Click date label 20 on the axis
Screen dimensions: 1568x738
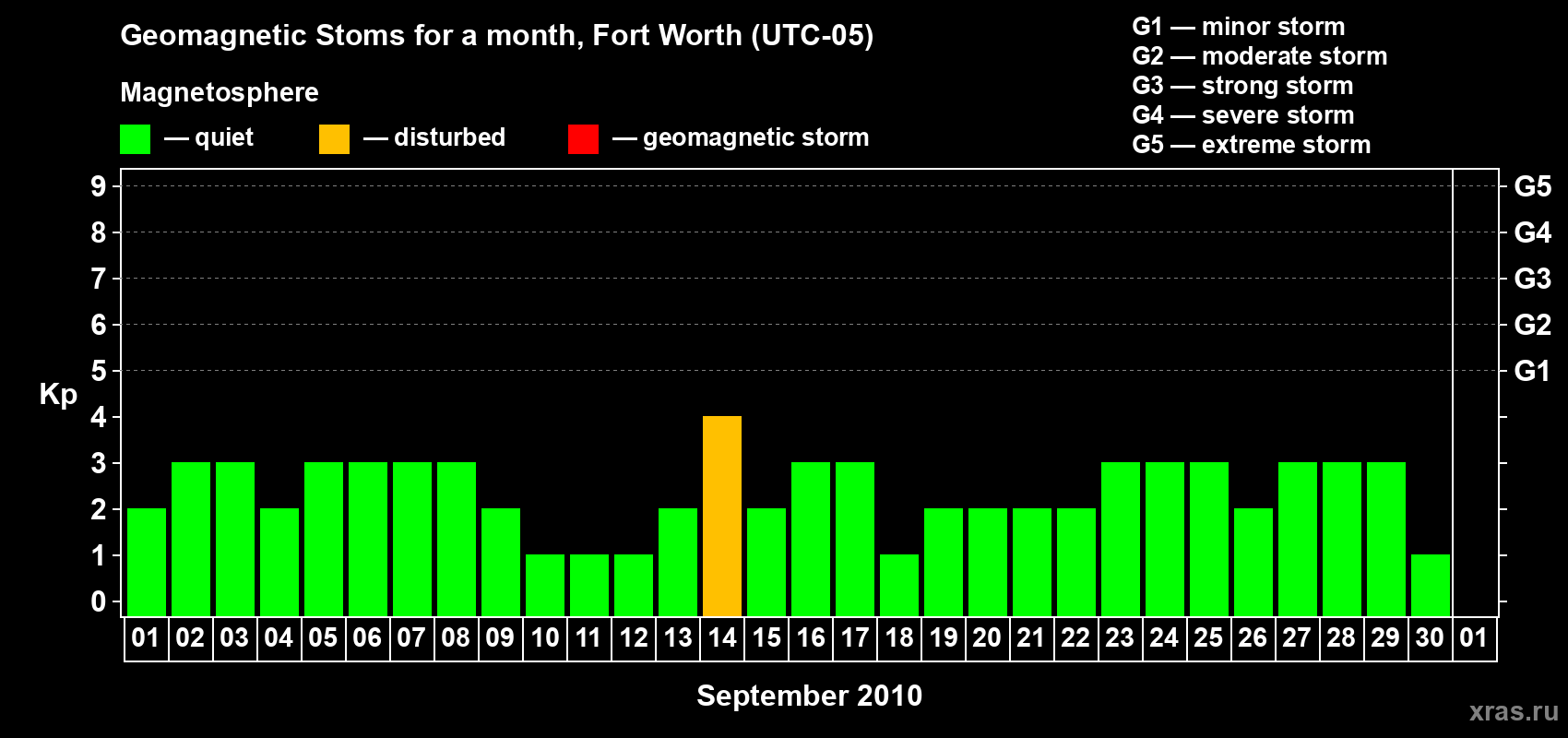point(987,637)
